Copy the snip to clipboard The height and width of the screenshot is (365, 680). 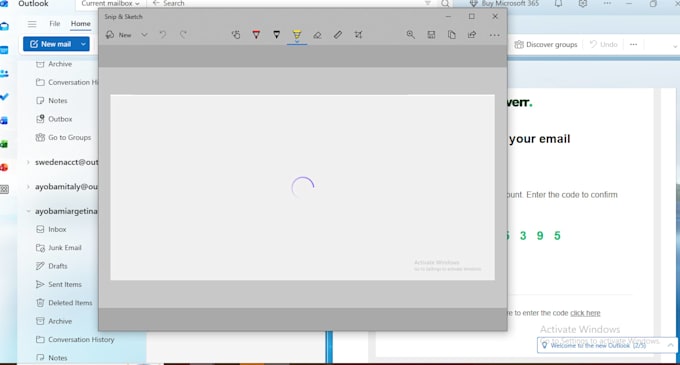pos(451,35)
